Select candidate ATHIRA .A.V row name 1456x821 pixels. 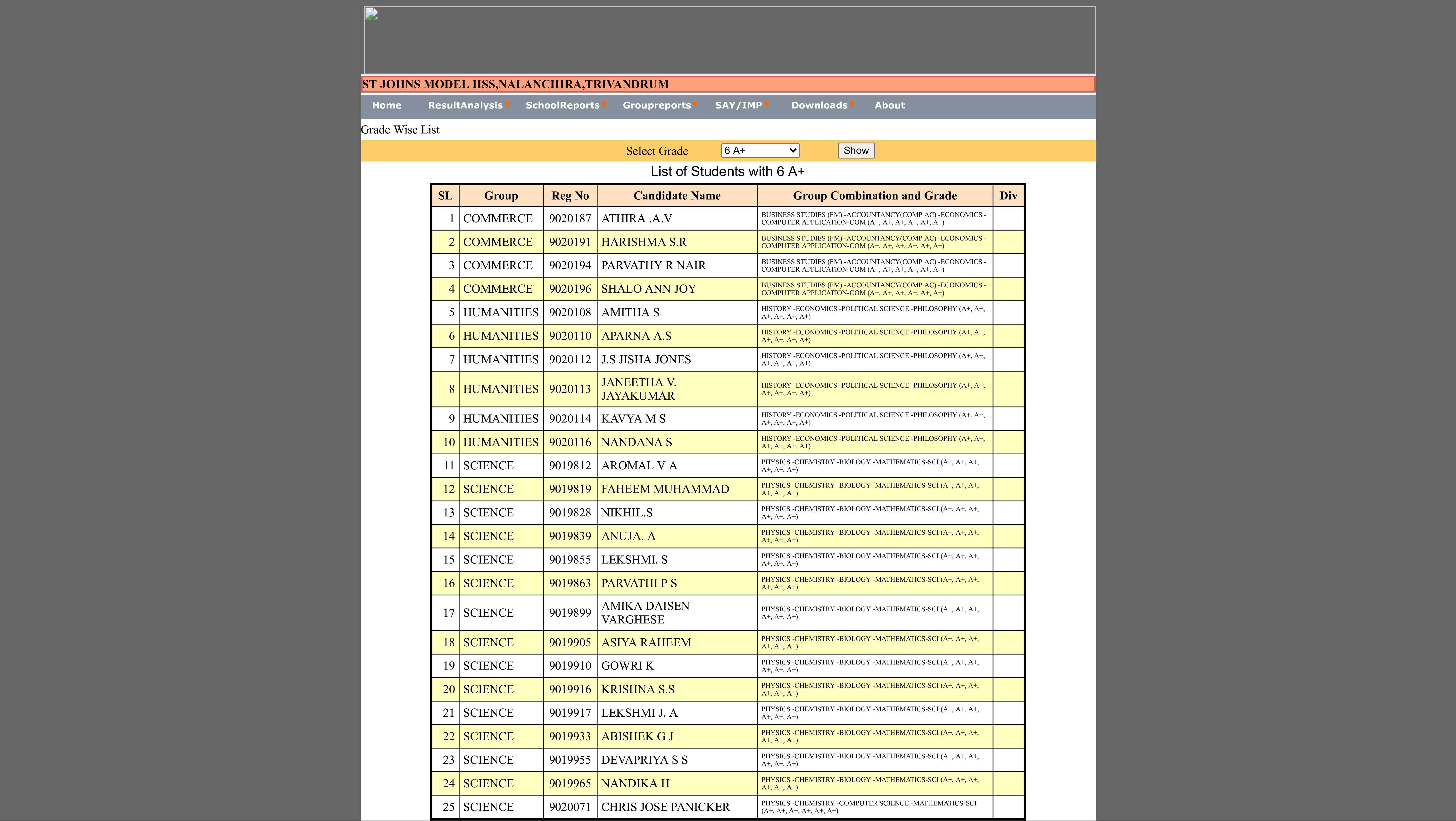point(637,218)
